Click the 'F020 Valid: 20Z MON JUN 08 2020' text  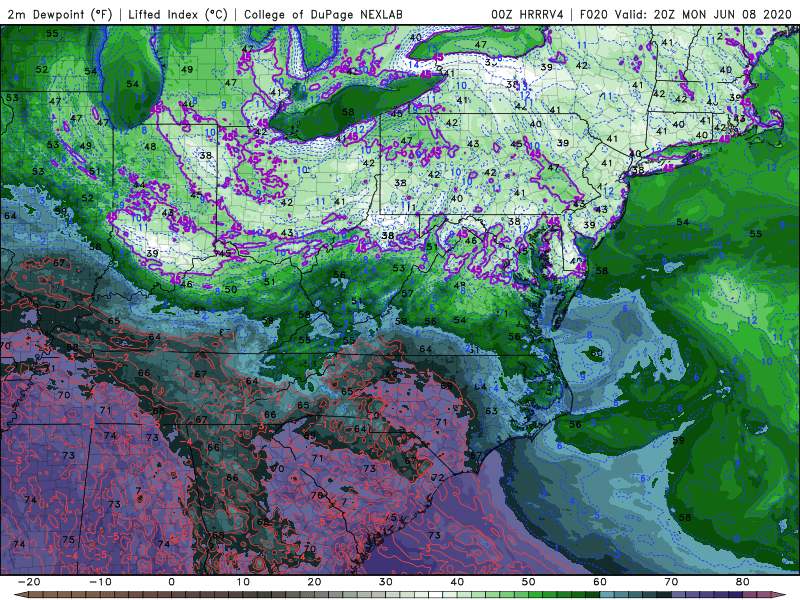click(x=686, y=15)
